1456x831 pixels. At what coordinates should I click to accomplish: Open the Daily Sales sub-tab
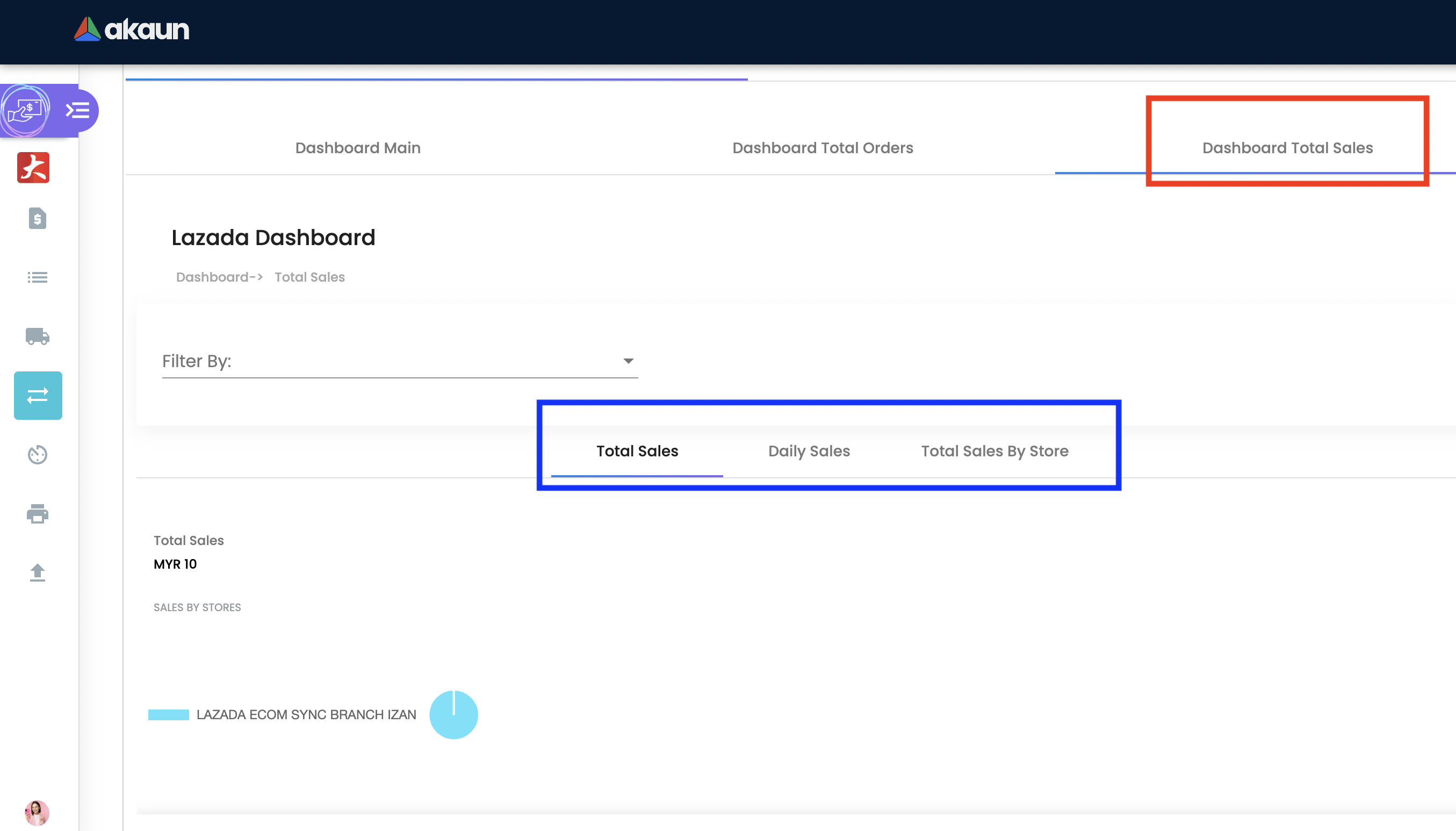(809, 452)
